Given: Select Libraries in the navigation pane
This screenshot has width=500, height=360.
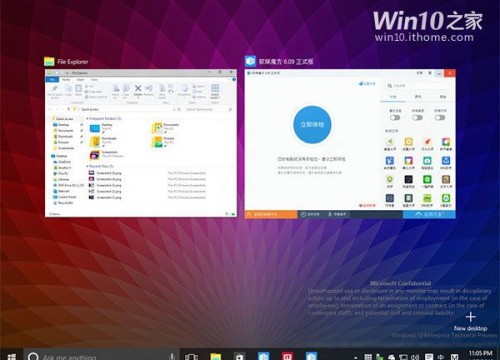Looking at the screenshot, I should click(x=61, y=179).
